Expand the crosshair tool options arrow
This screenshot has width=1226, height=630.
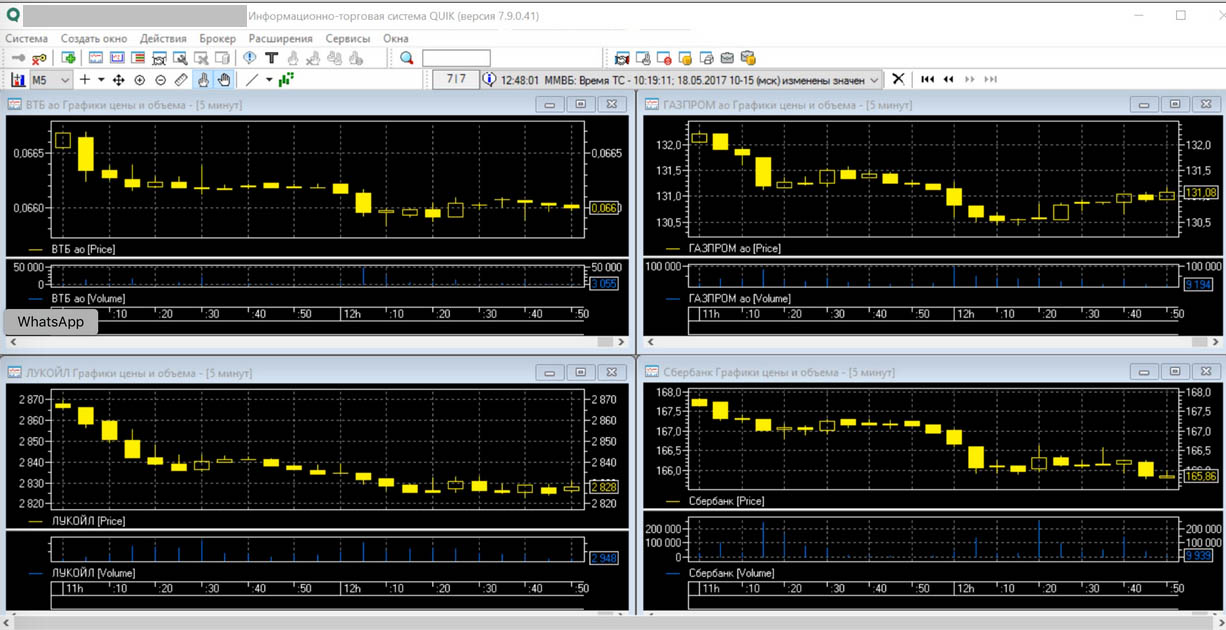[101, 79]
